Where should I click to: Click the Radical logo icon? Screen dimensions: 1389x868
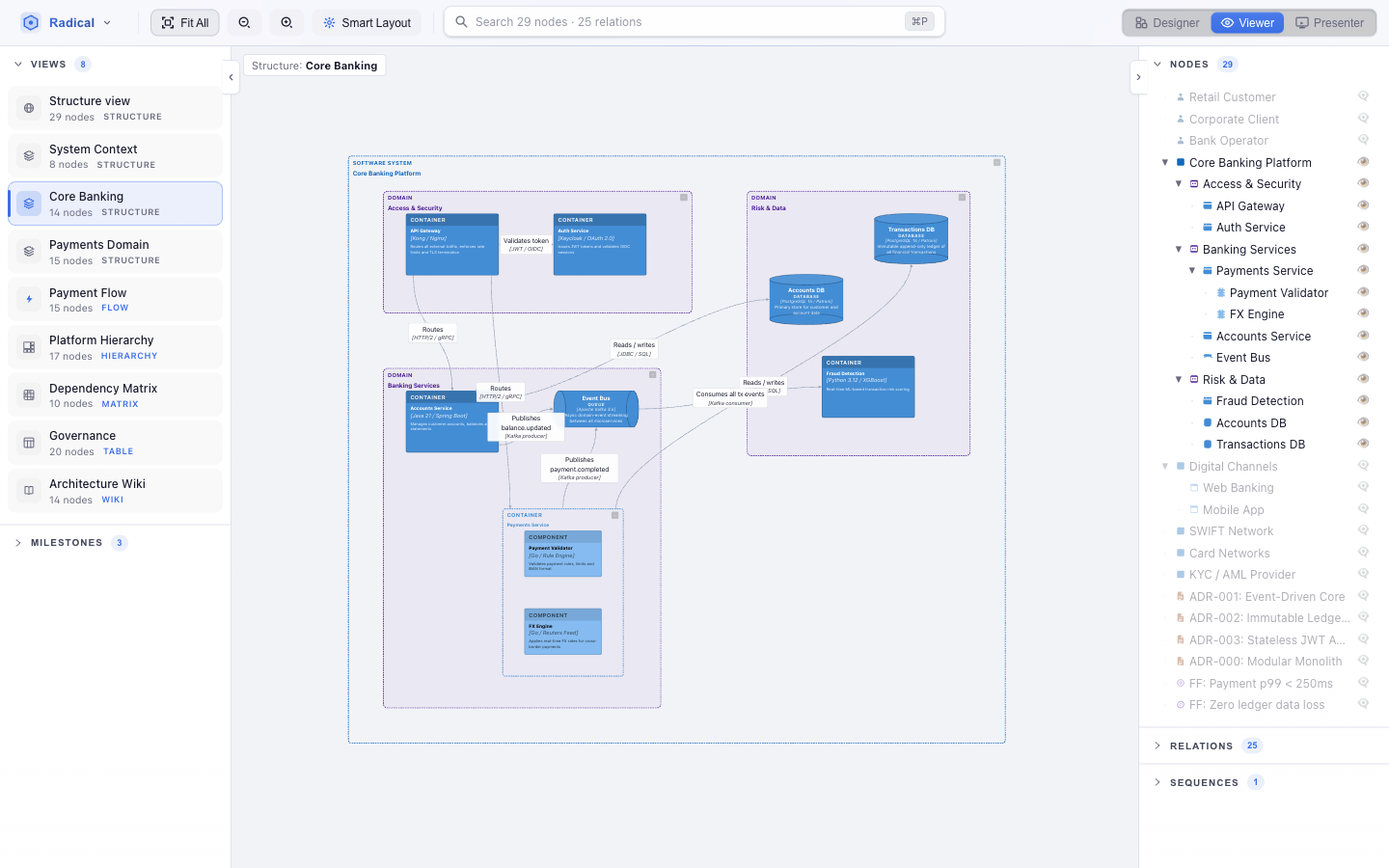(x=31, y=22)
